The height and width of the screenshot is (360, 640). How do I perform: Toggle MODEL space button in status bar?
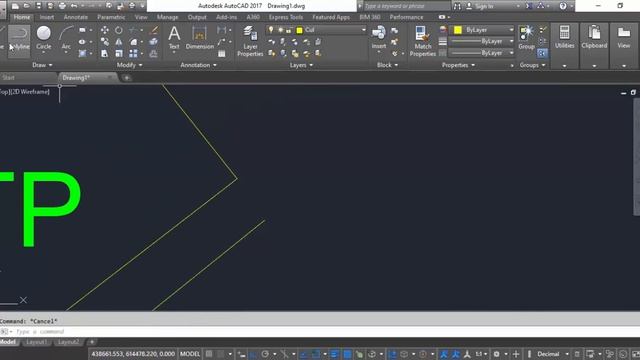(190, 354)
